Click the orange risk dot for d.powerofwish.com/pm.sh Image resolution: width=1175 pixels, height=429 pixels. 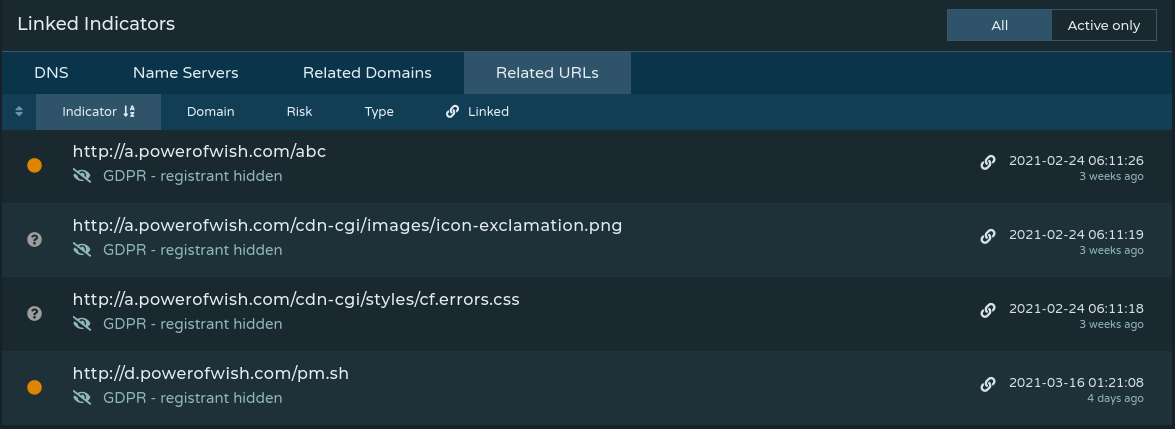point(34,387)
